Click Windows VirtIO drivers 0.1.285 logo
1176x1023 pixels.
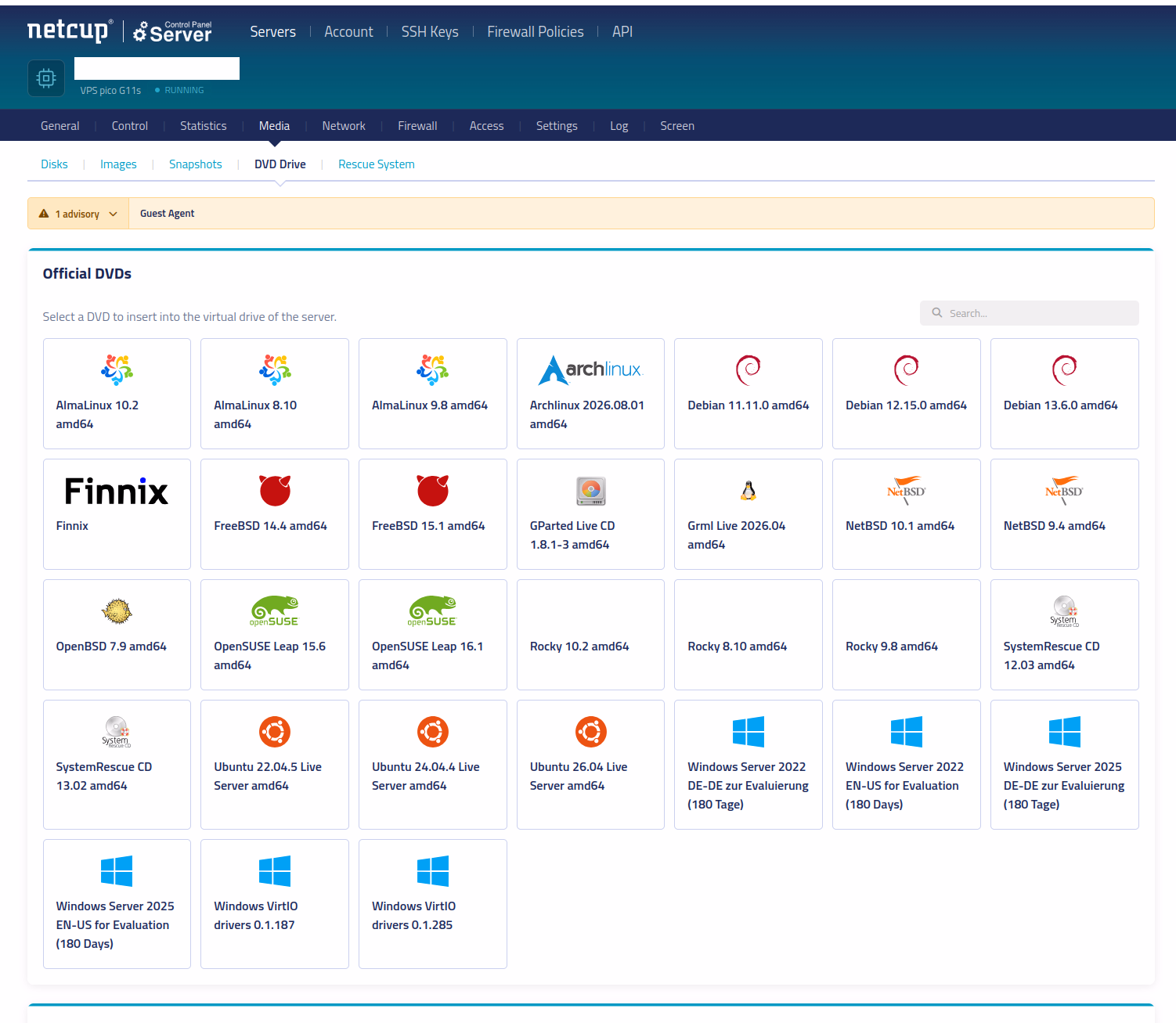click(433, 871)
